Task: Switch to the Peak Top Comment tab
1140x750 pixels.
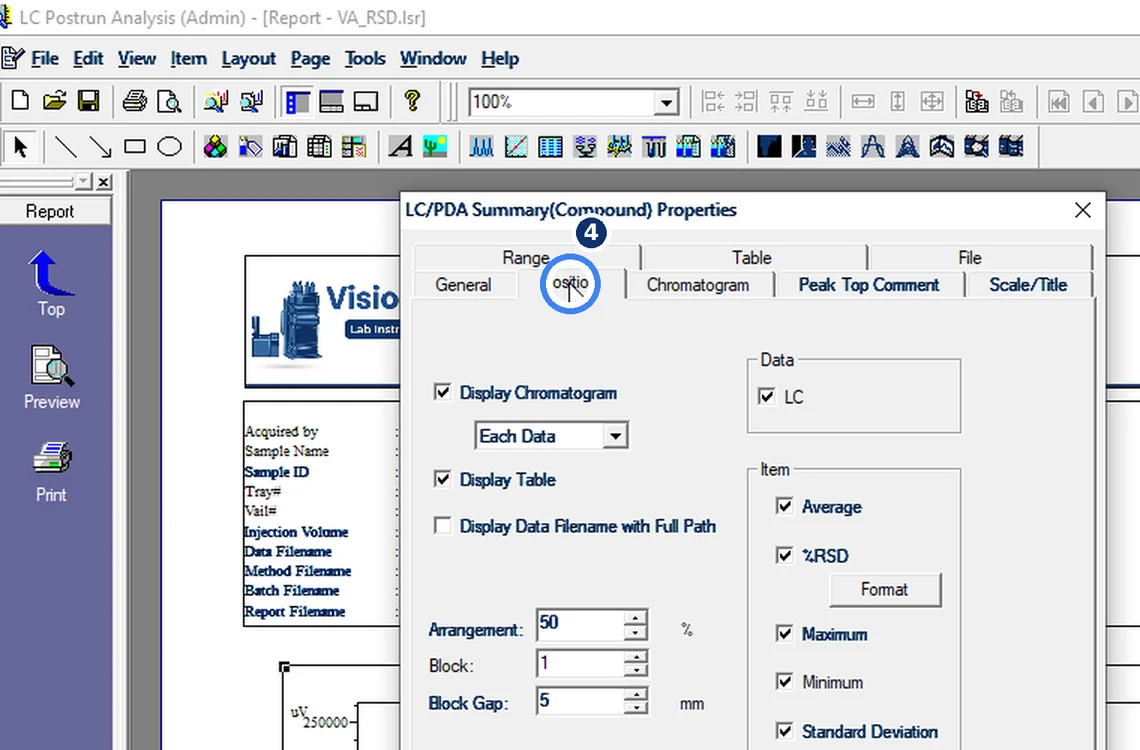Action: click(x=869, y=285)
